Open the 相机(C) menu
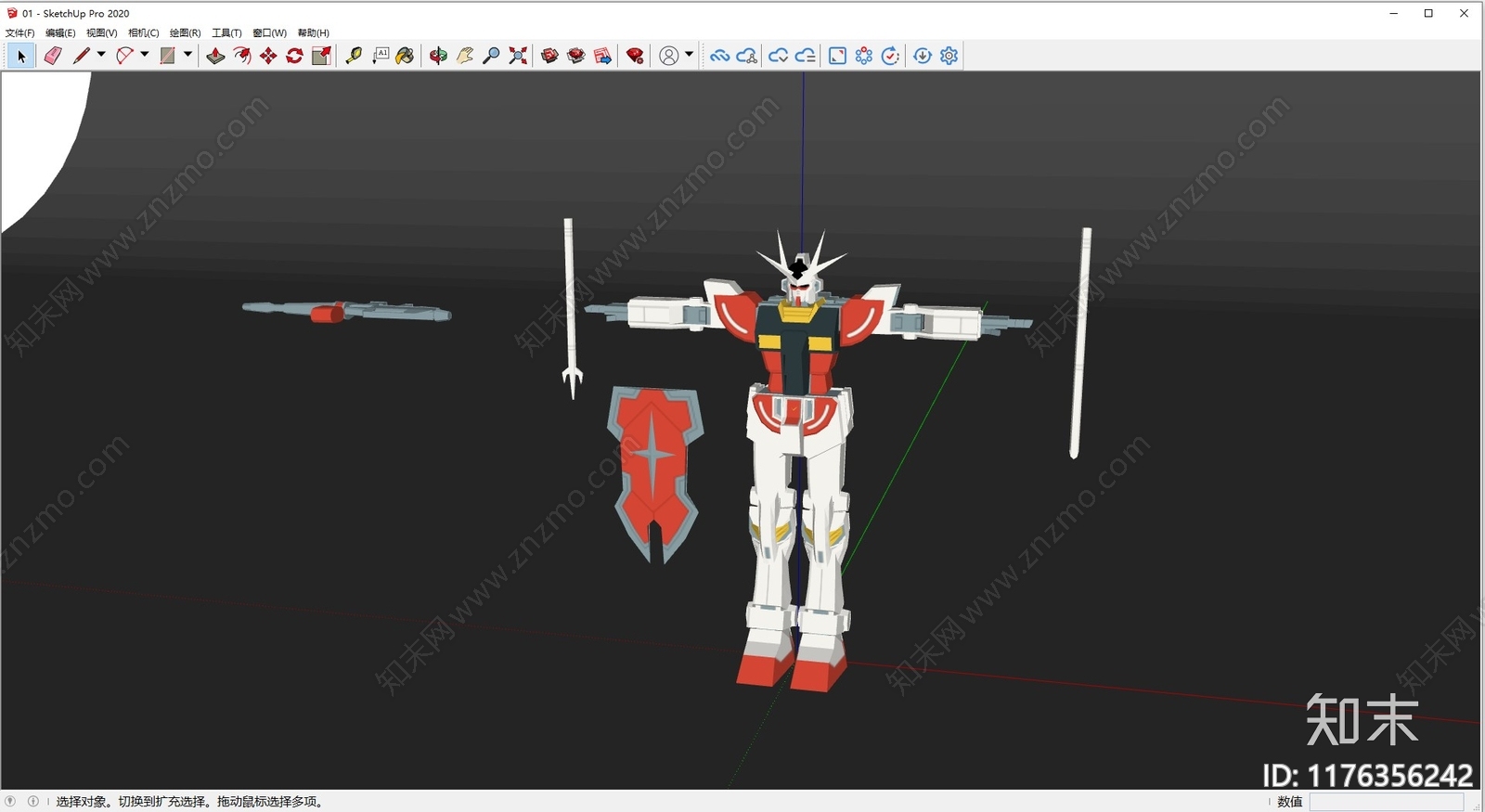Screen dimensions: 1485x812 click(144, 32)
